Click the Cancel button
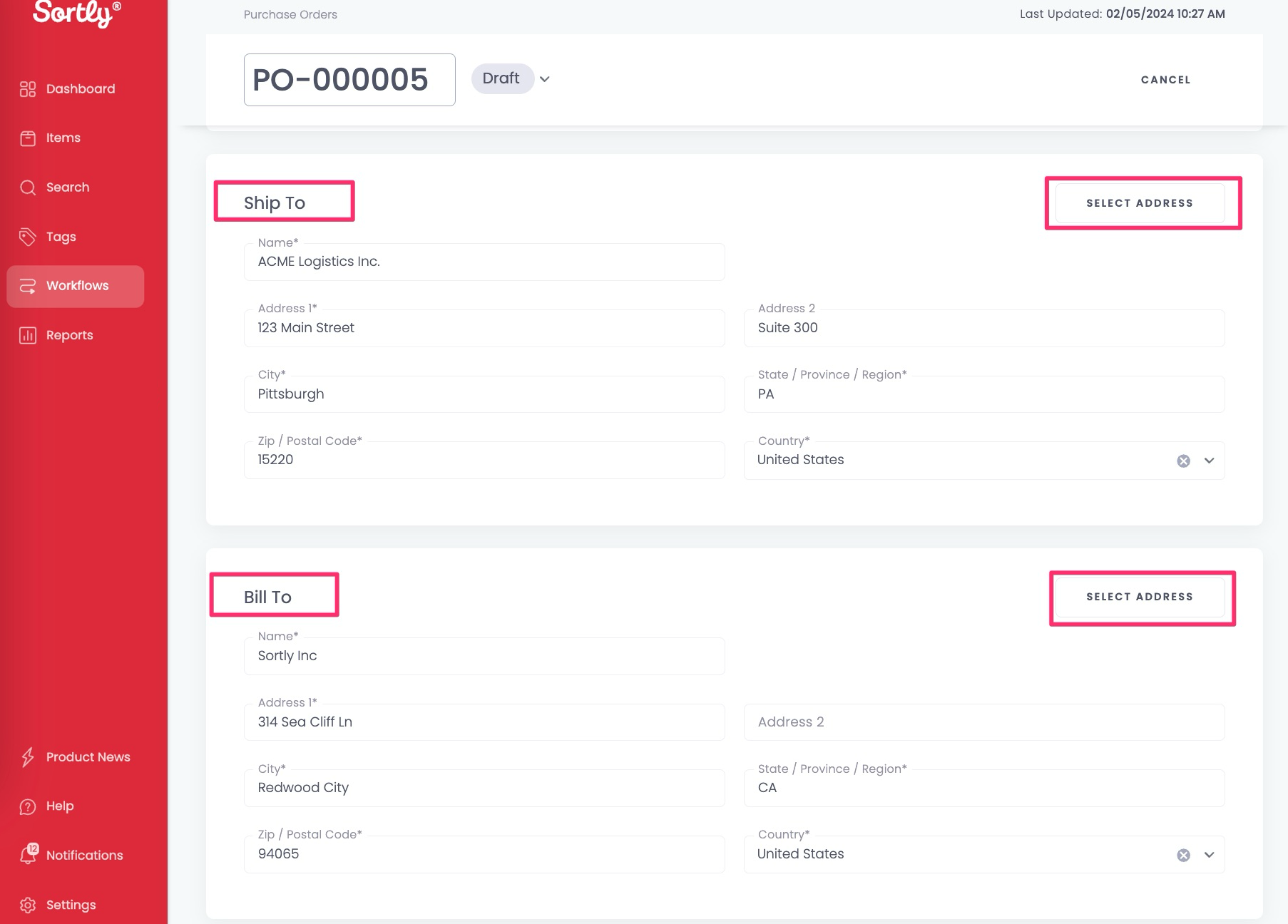The height and width of the screenshot is (924, 1288). coord(1165,80)
